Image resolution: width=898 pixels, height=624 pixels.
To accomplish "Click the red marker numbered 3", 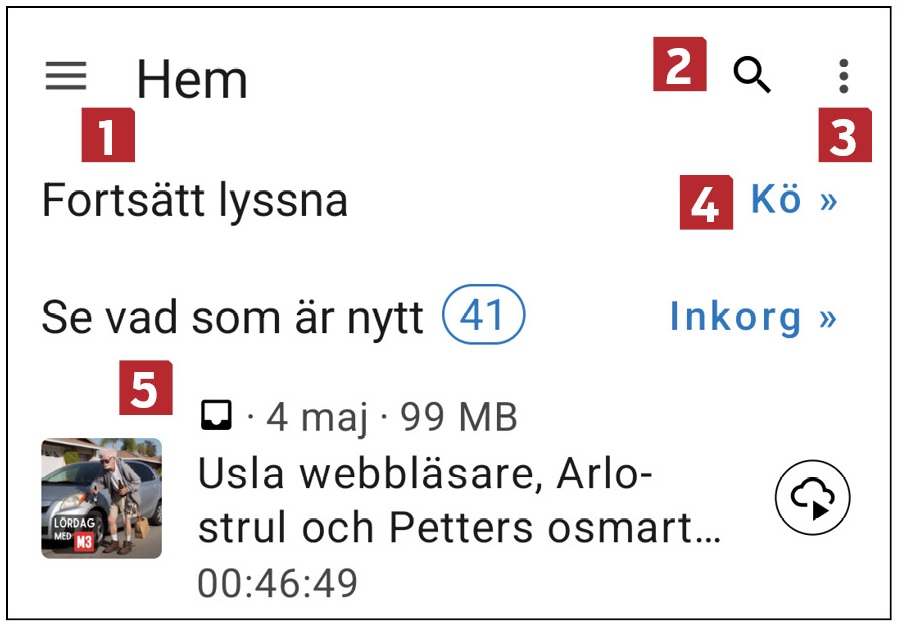I will pos(845,136).
